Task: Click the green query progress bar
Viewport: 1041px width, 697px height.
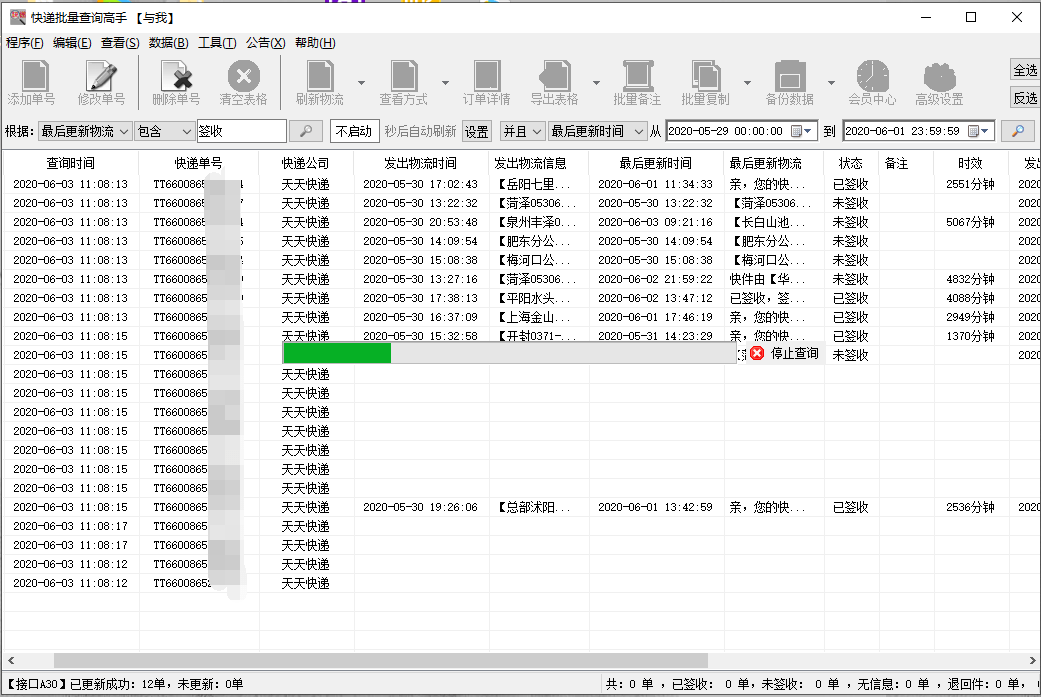Action: point(337,353)
